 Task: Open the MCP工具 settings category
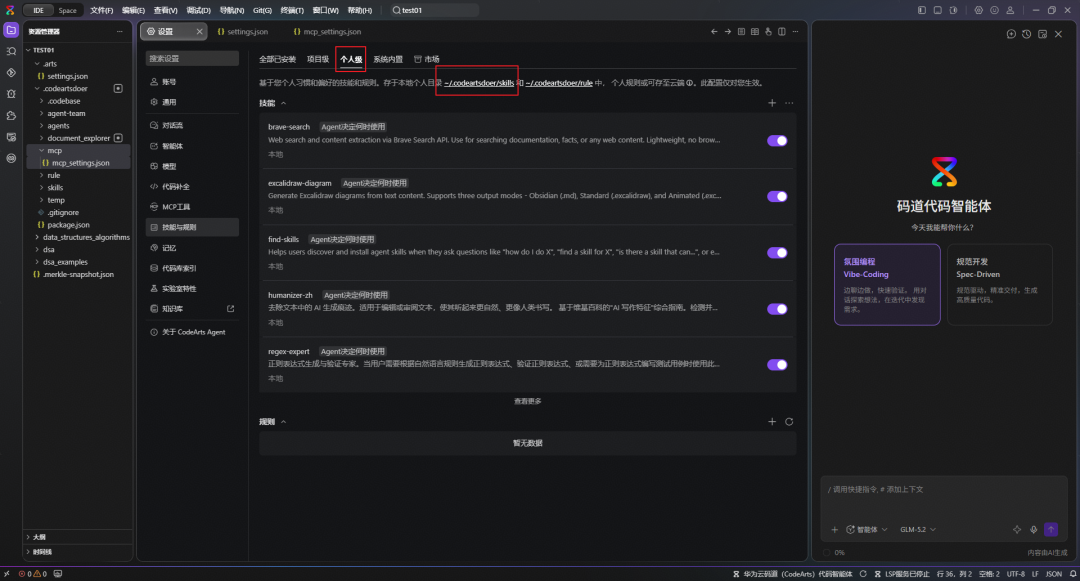pyautogui.click(x=192, y=207)
